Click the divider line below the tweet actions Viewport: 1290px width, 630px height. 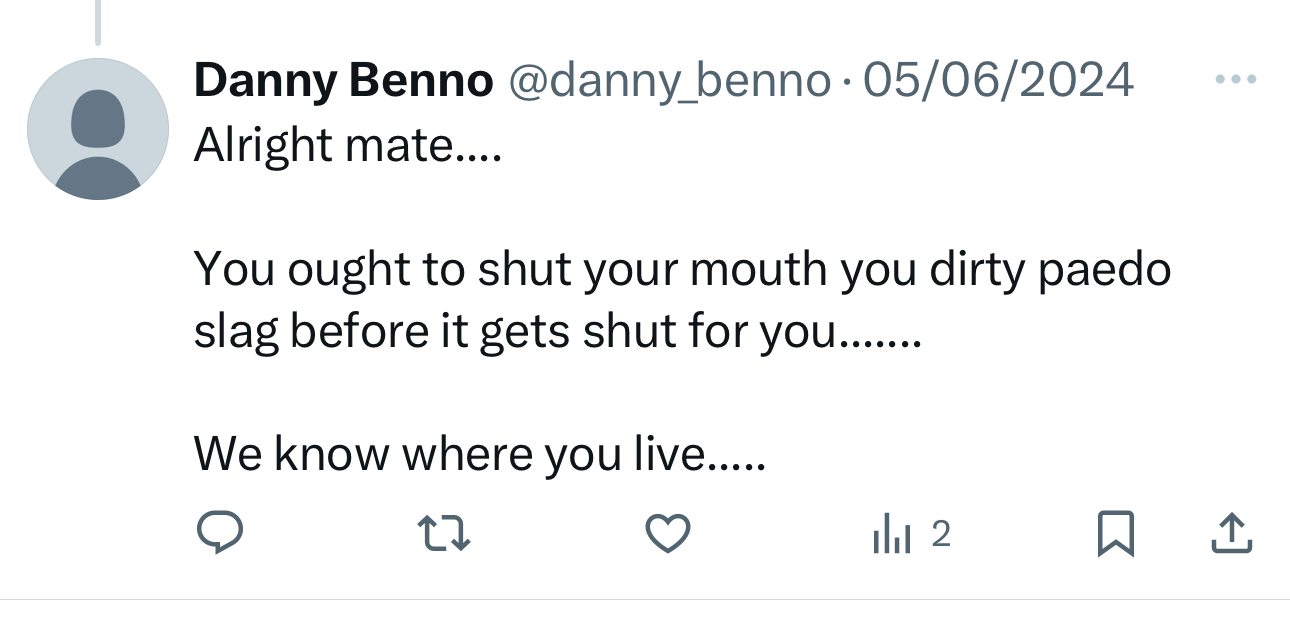pyautogui.click(x=645, y=600)
